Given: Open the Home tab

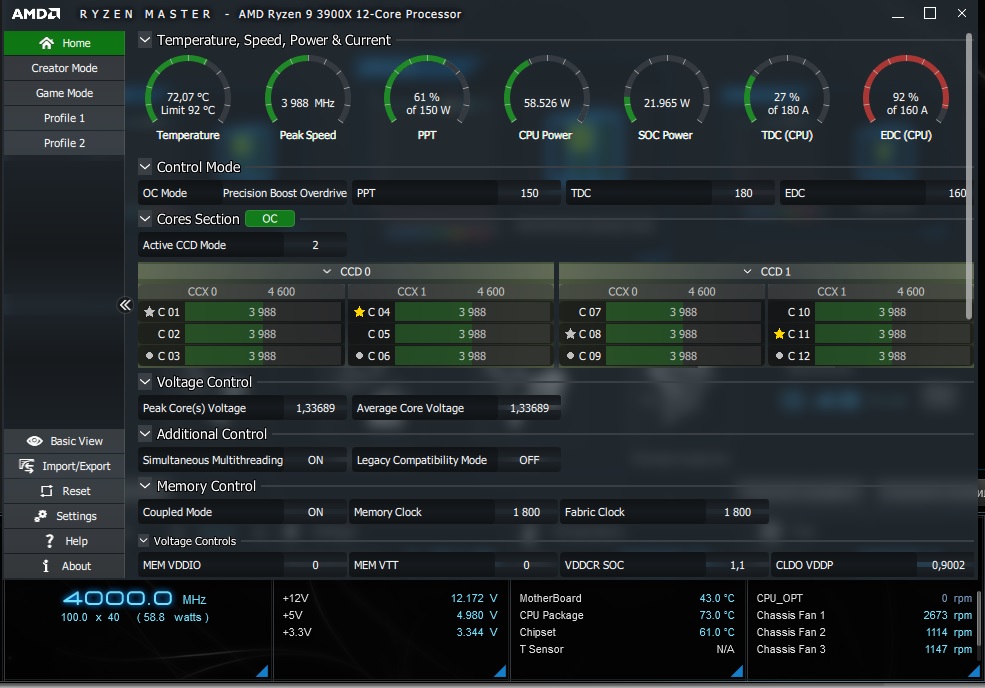Looking at the screenshot, I should 64,43.
